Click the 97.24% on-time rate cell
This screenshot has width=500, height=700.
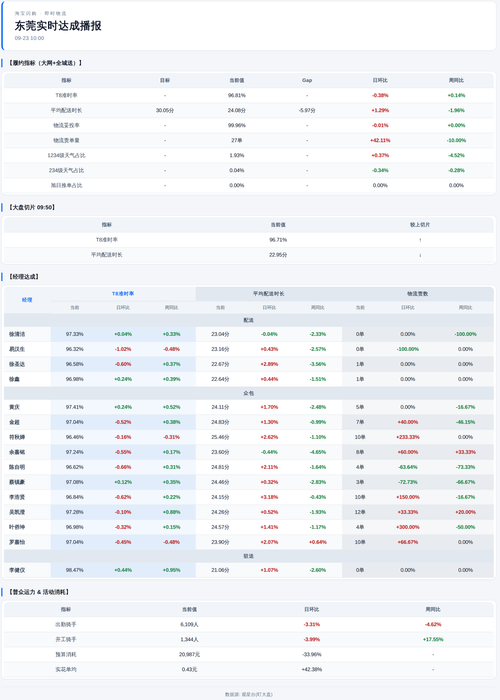[x=75, y=452]
